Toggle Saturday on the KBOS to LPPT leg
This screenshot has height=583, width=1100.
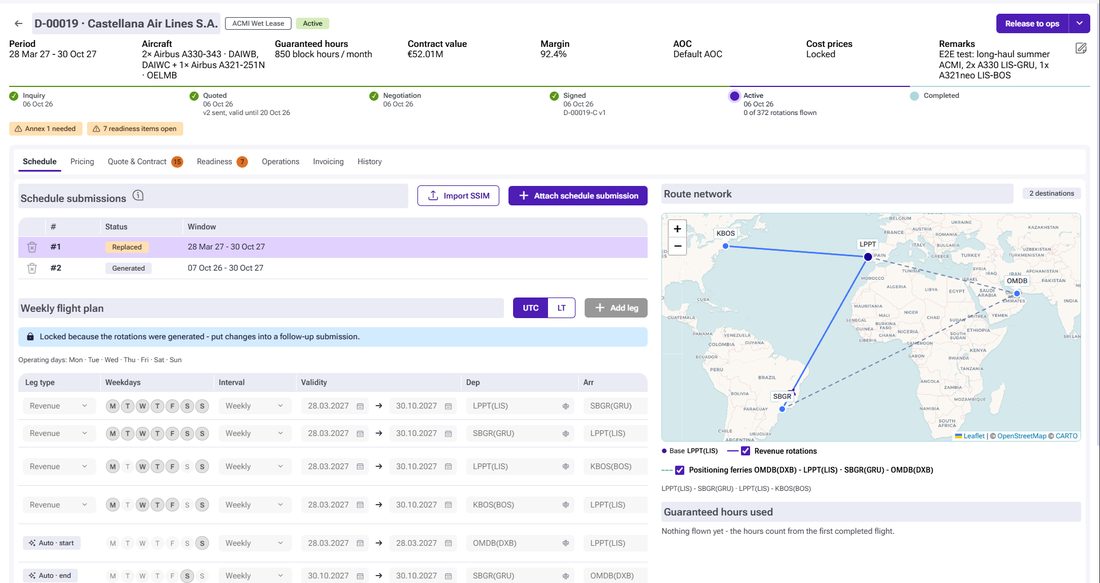pos(187,504)
